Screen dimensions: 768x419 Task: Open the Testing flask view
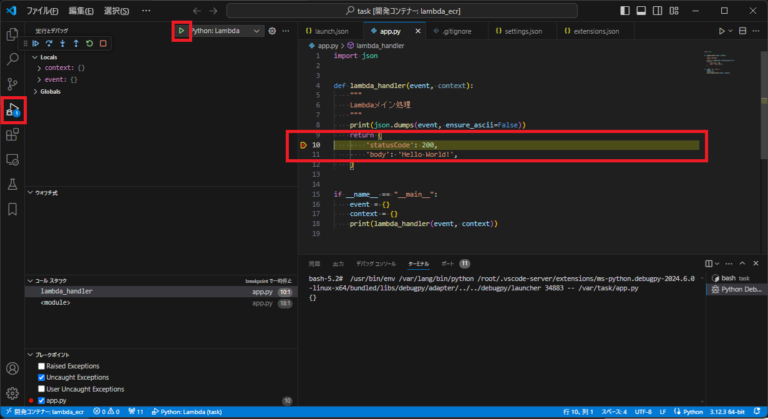[13, 184]
